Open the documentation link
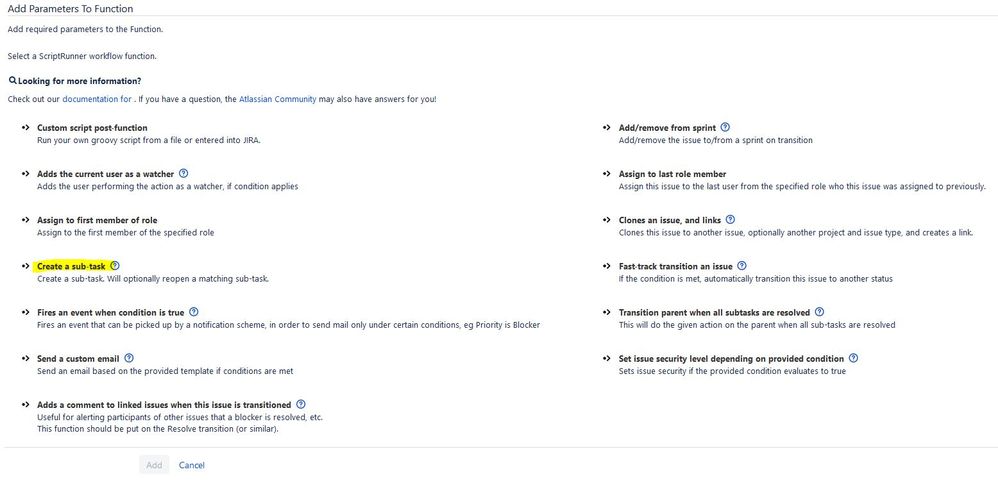Image resolution: width=998 pixels, height=483 pixels. click(96, 99)
